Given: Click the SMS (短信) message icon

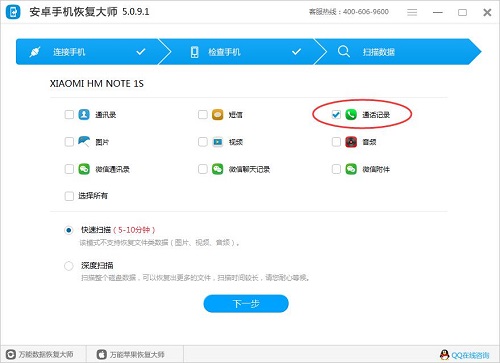Looking at the screenshot, I should pos(218,114).
